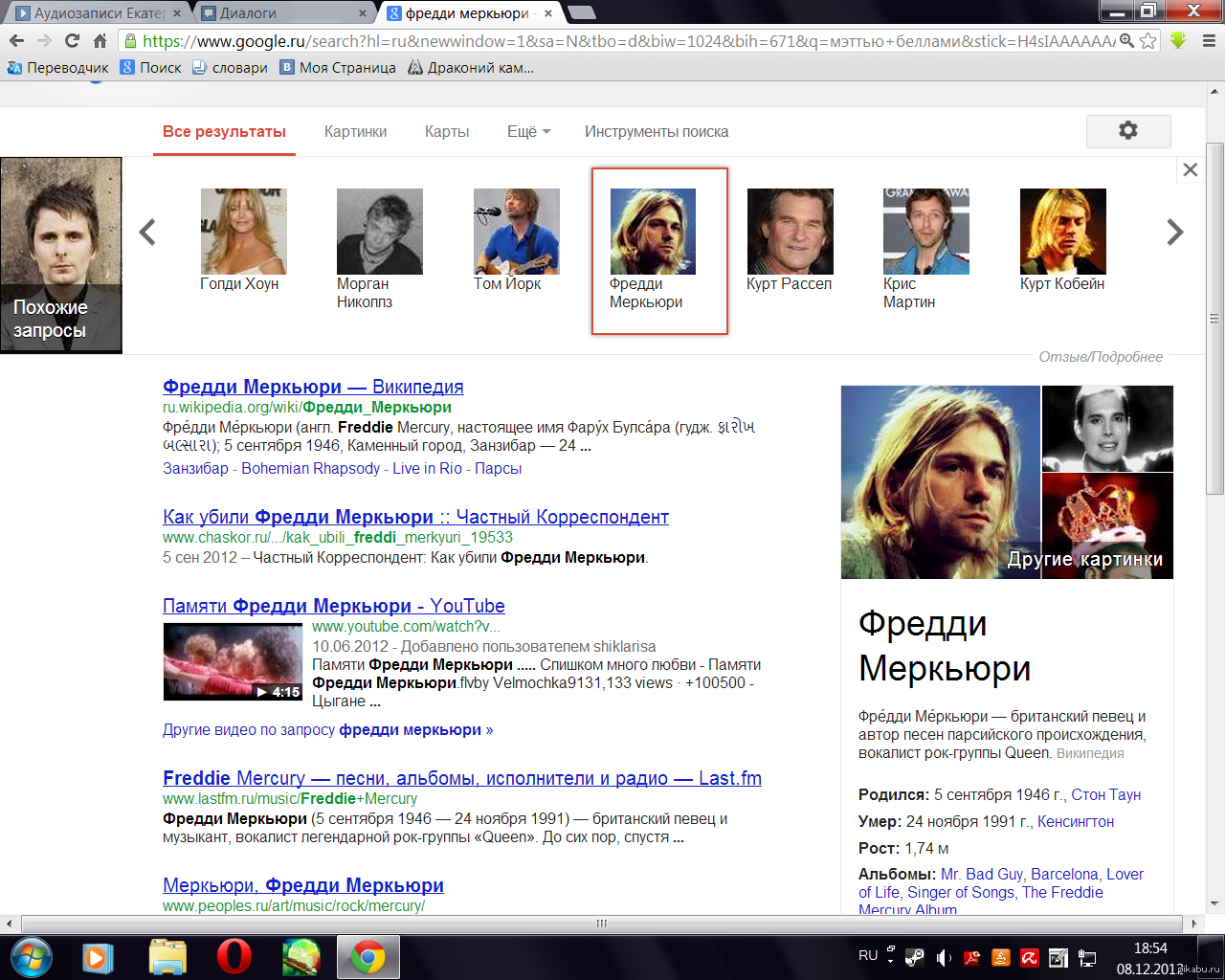The image size is (1225, 980).
Task: Click the browser reload button
Action: [72, 40]
